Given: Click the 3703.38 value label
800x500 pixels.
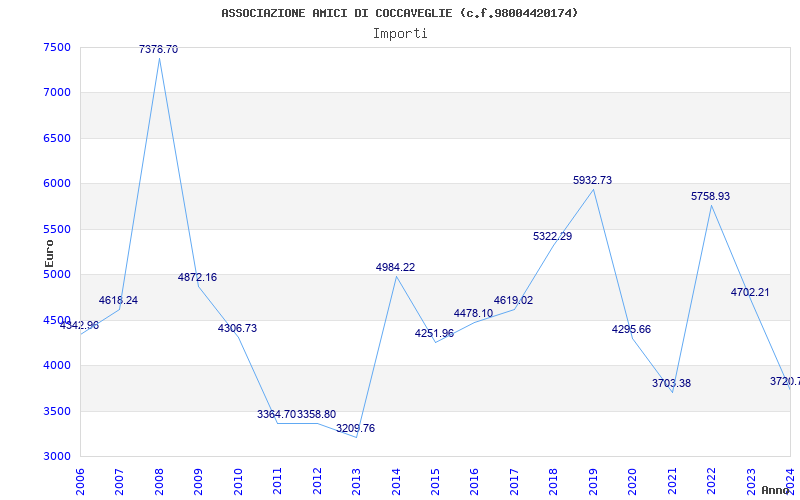Looking at the screenshot, I should (x=671, y=383).
